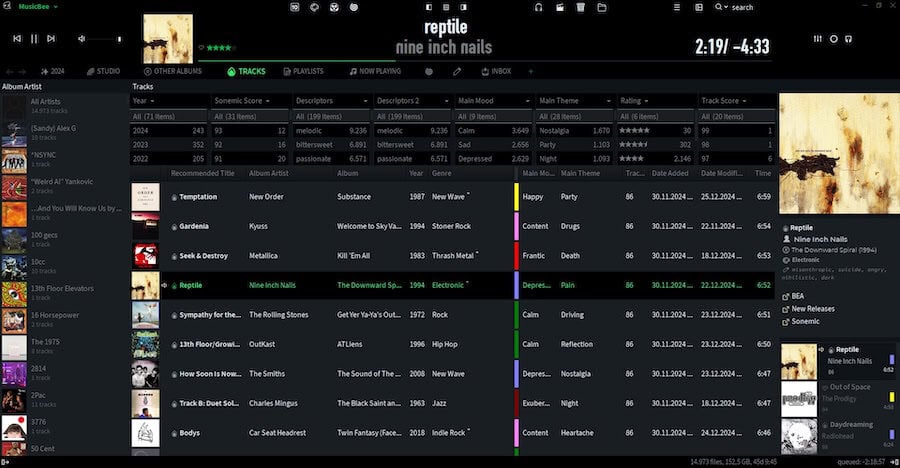Image resolution: width=900 pixels, height=468 pixels.
Task: Switch to the NOW PLAYING tab
Action: [375, 71]
